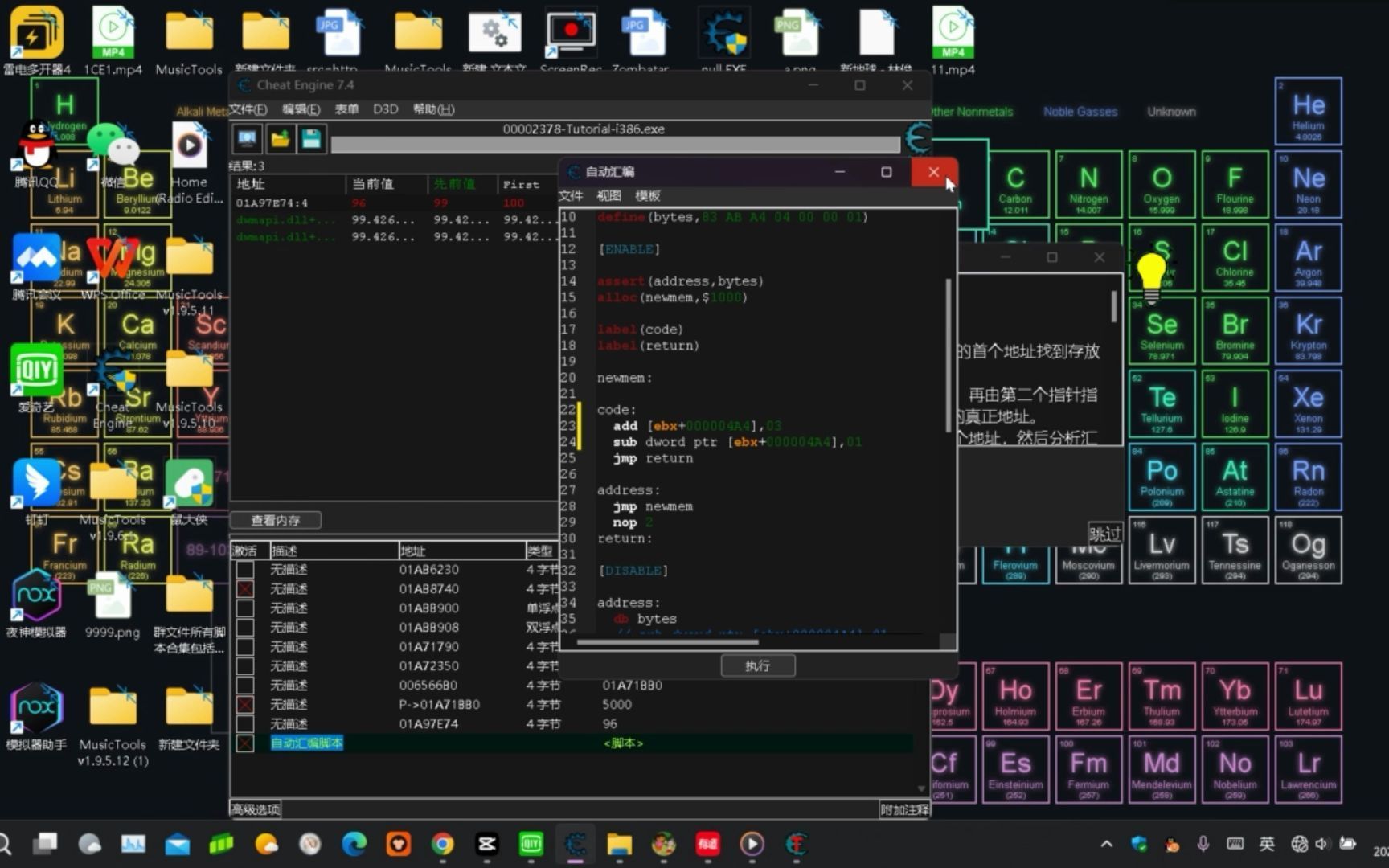The height and width of the screenshot is (868, 1389).
Task: Click the open-file folder icon in Cheat Engine toolbar
Action: coord(280,139)
